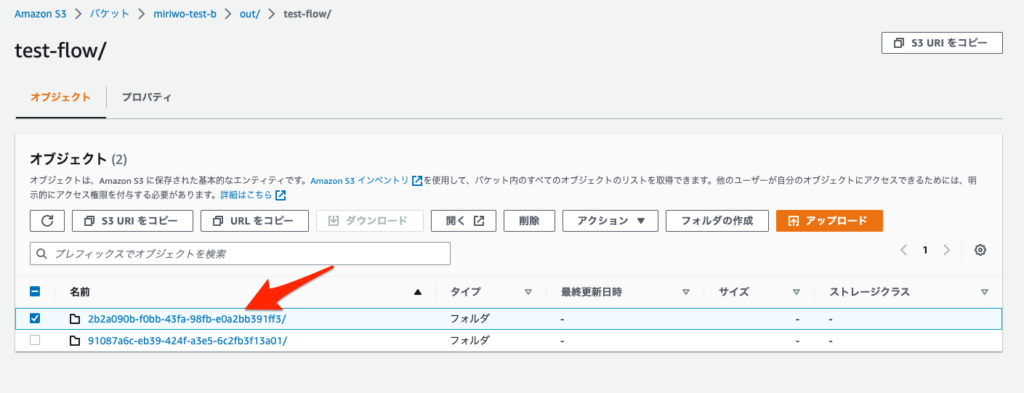The image size is (1024, 393).
Task: Click test-flow/ in the breadcrumb
Action: pos(308,14)
